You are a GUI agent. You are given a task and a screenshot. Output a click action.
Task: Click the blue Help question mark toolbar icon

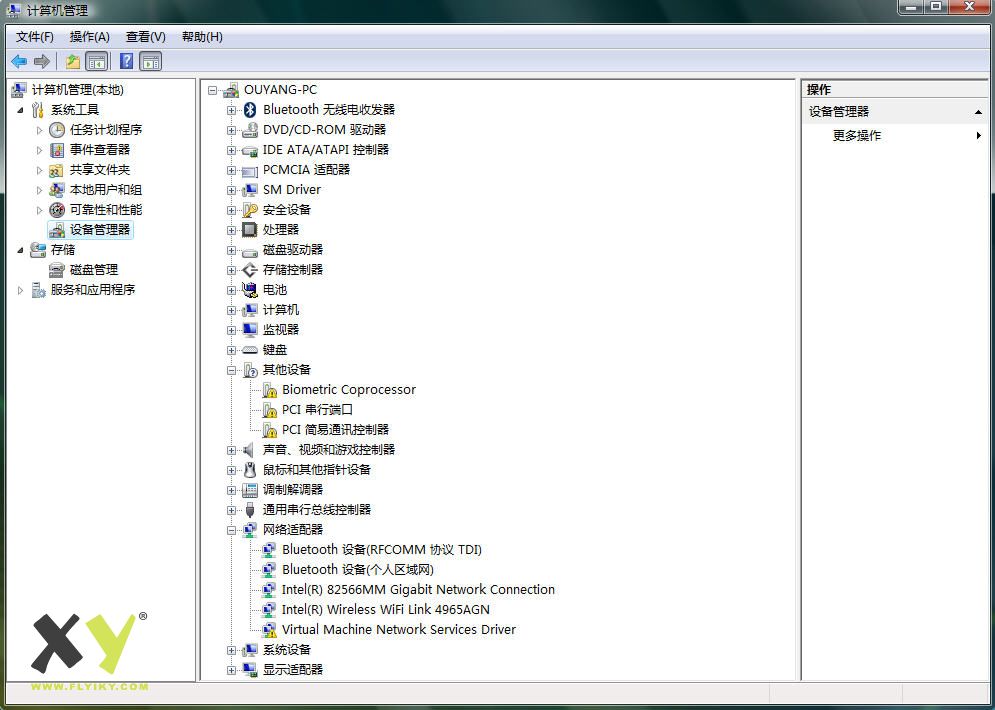tap(127, 62)
